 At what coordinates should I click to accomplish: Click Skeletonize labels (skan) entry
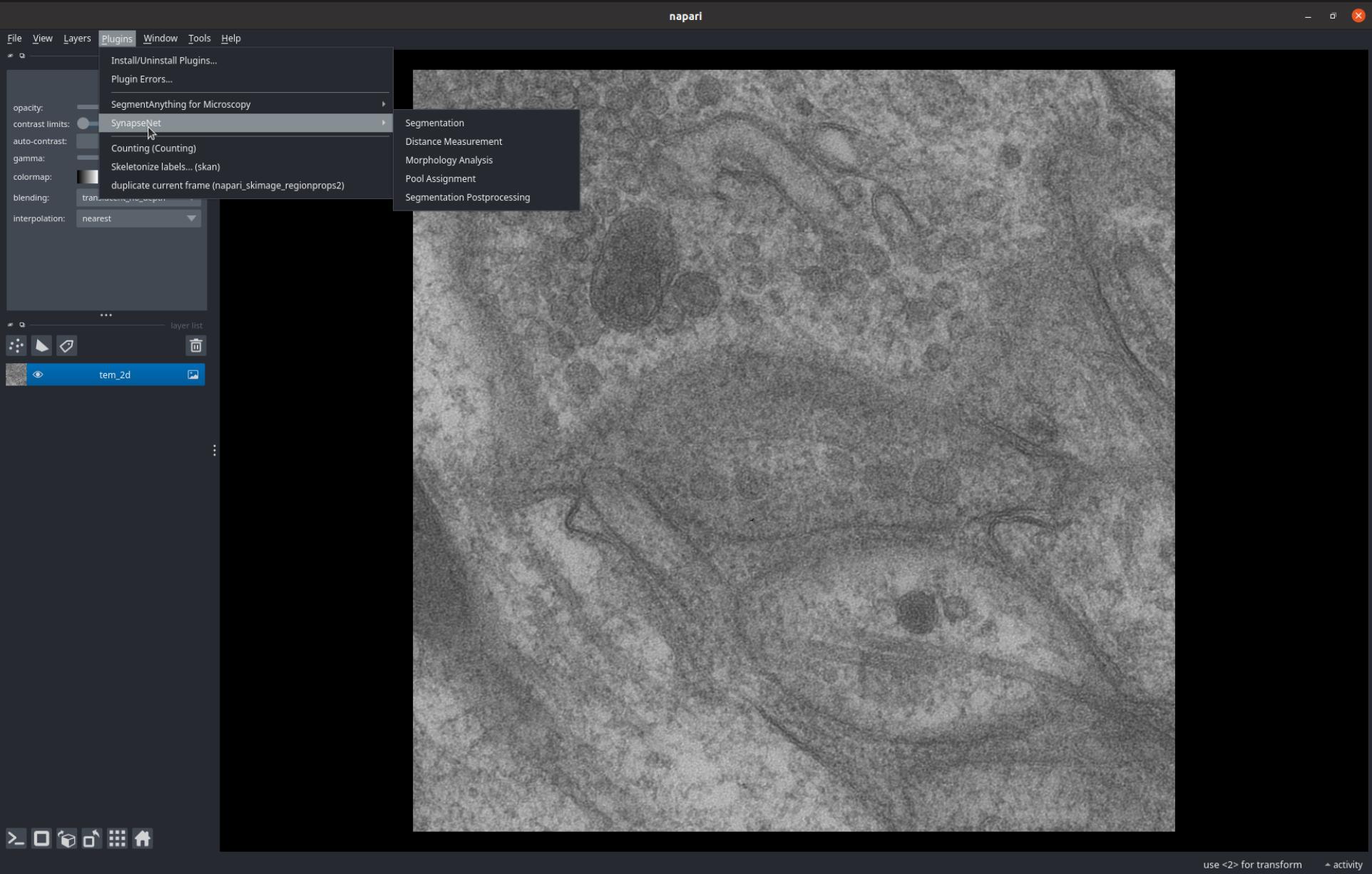tap(165, 167)
